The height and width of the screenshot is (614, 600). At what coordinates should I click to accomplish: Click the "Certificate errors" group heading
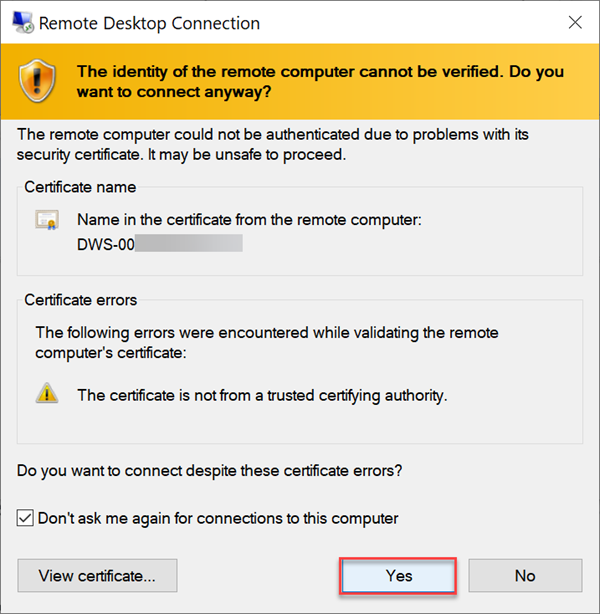81,300
